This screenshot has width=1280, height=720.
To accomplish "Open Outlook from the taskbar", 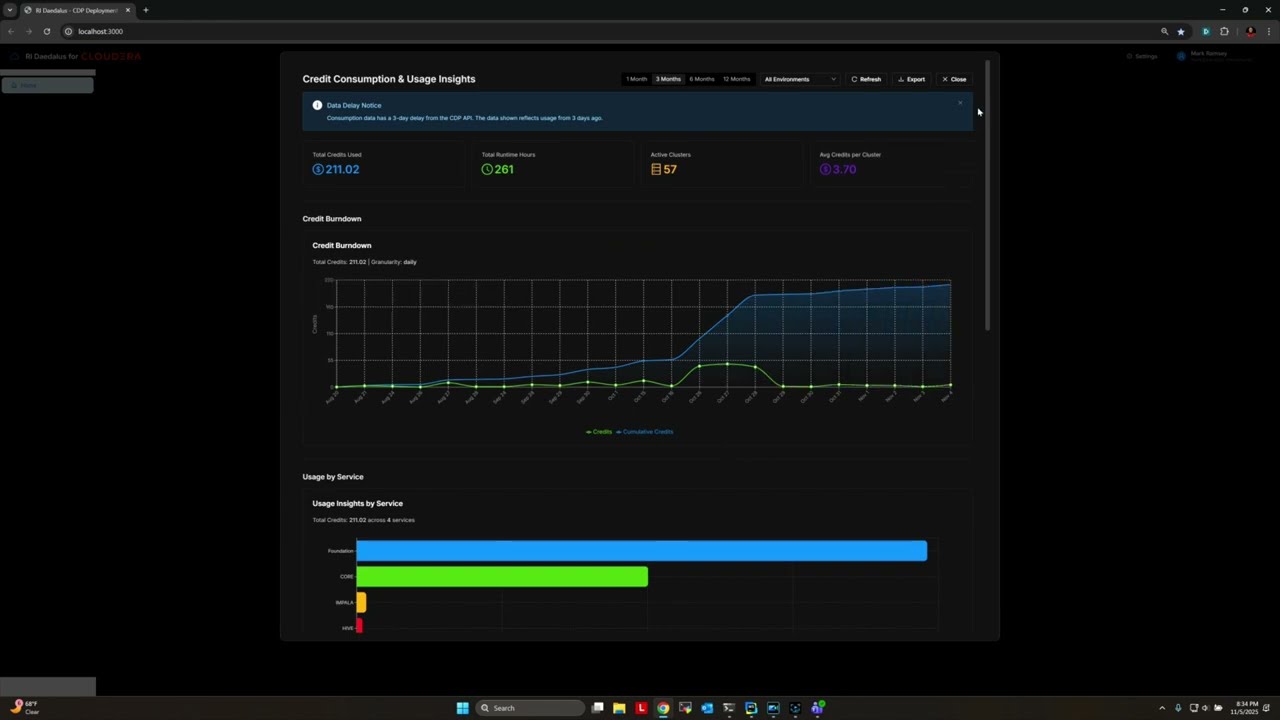I will point(707,708).
